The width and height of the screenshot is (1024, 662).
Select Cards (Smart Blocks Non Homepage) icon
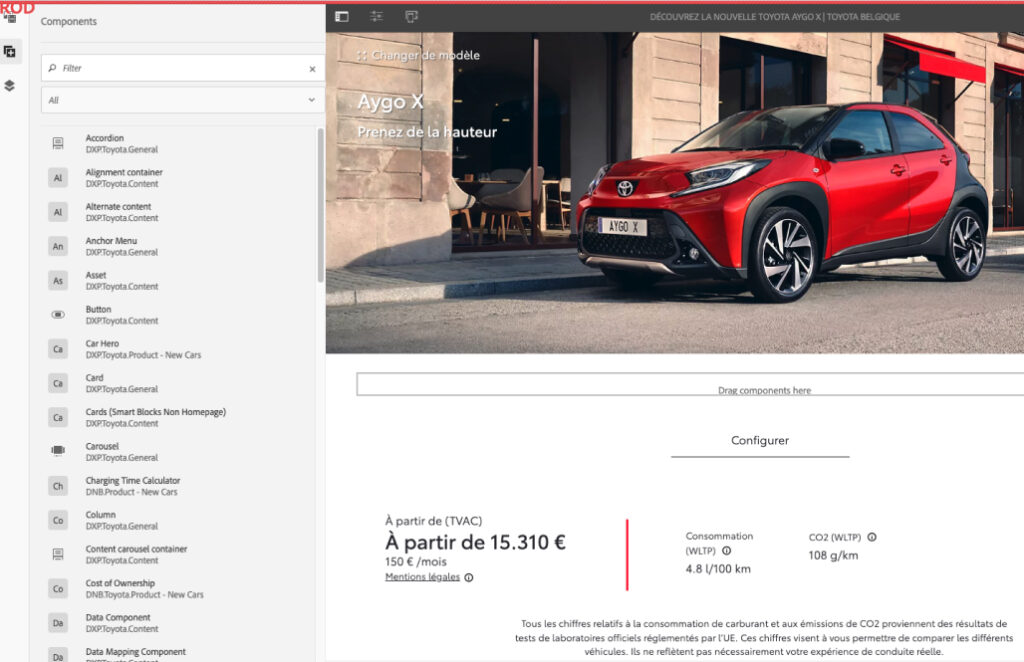pyautogui.click(x=58, y=418)
